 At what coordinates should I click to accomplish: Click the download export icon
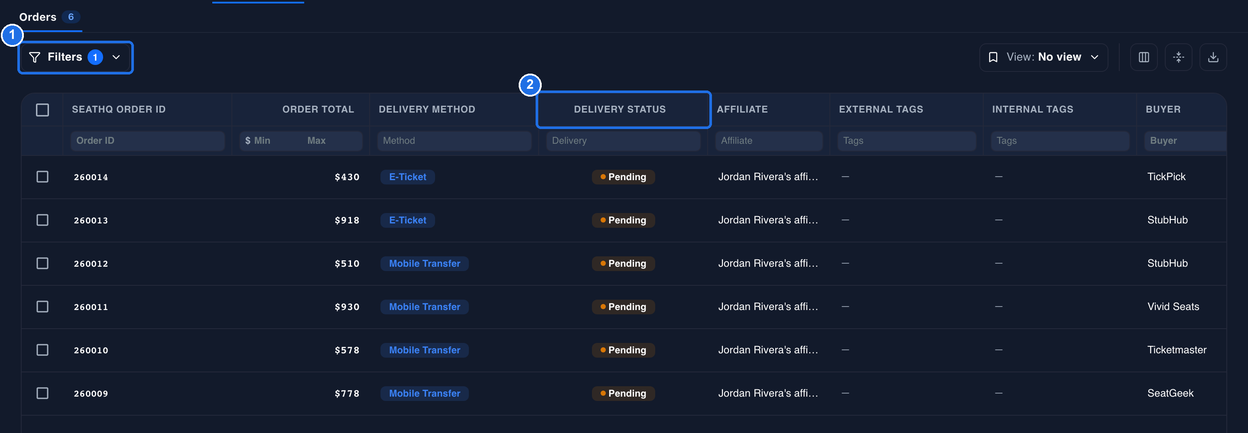click(x=1213, y=57)
